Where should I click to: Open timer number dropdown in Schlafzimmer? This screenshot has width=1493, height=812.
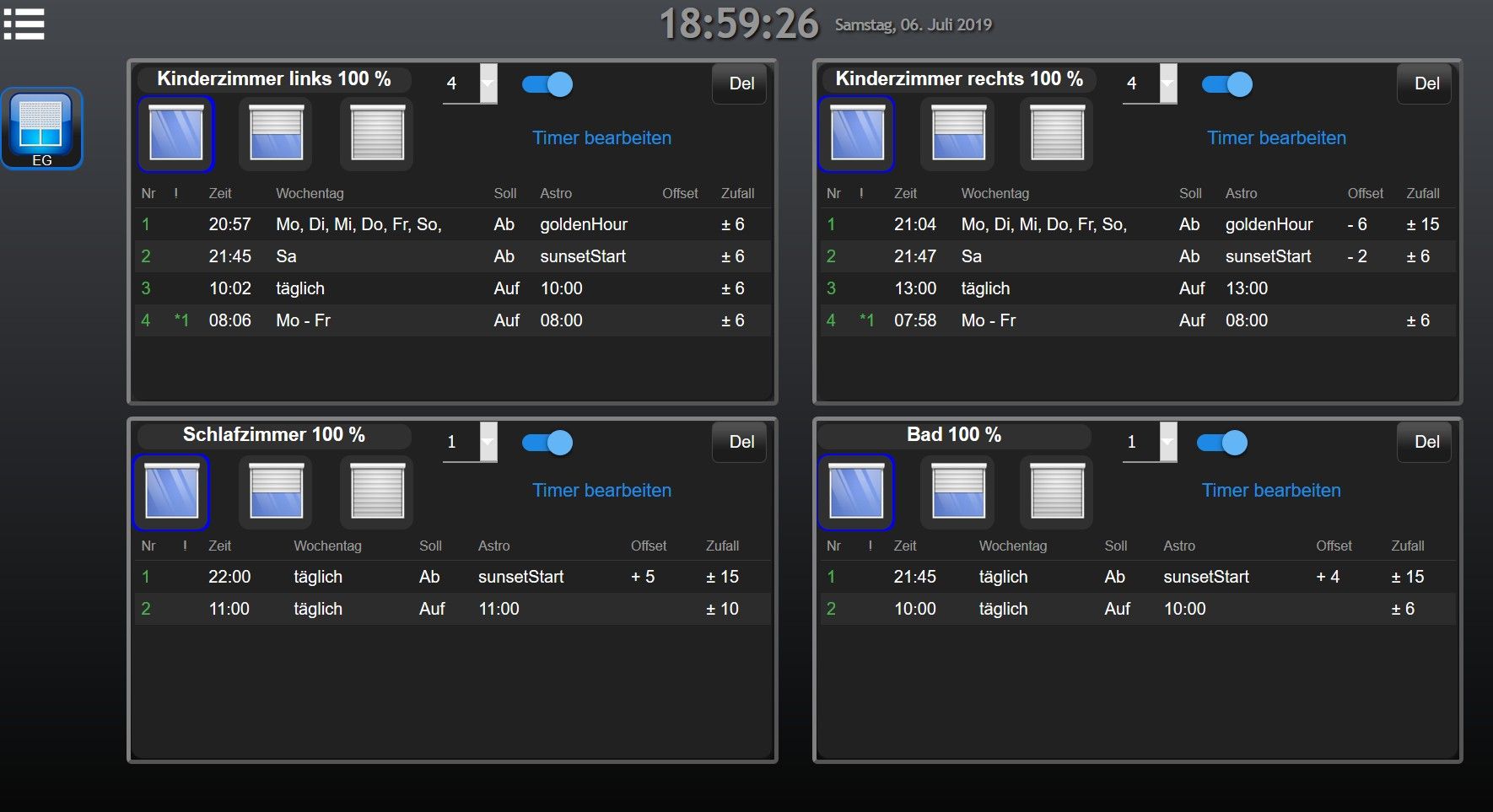[x=470, y=442]
